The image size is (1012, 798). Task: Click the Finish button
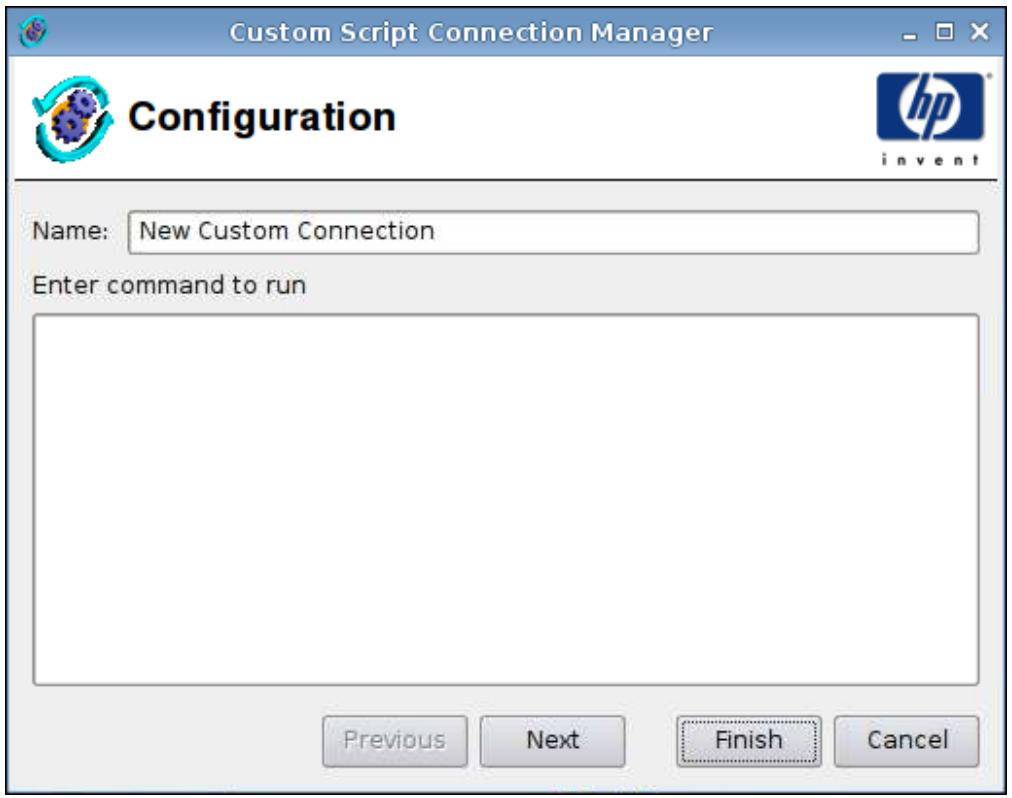pos(749,741)
